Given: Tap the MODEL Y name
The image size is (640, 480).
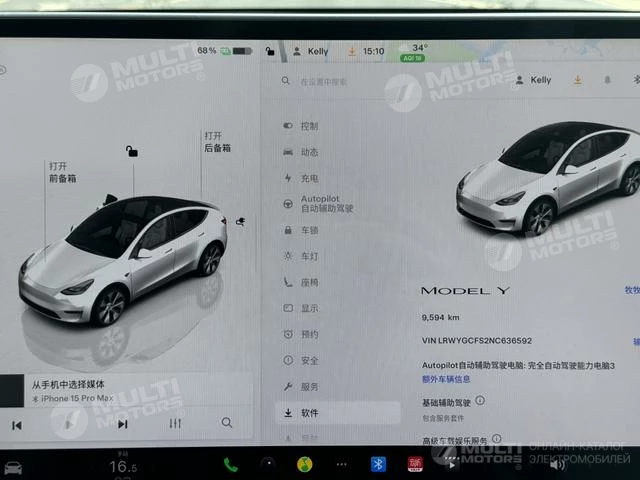Looking at the screenshot, I should [x=465, y=291].
